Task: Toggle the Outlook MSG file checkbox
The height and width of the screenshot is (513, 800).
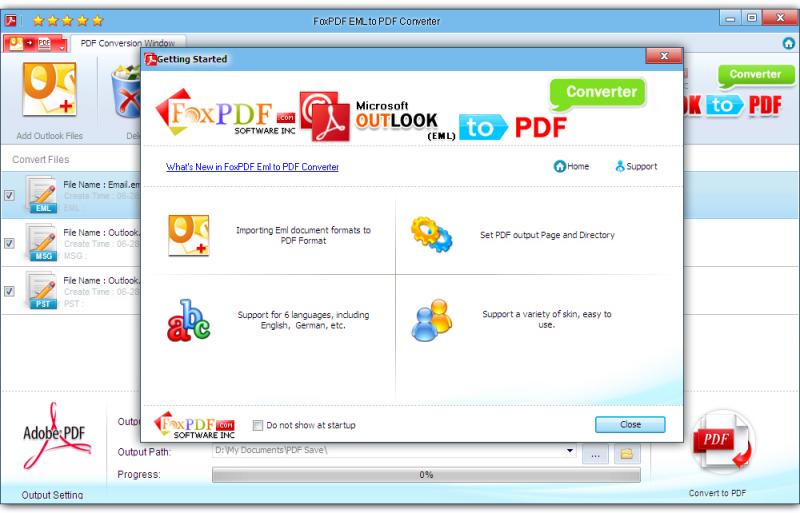Action: pos(9,243)
